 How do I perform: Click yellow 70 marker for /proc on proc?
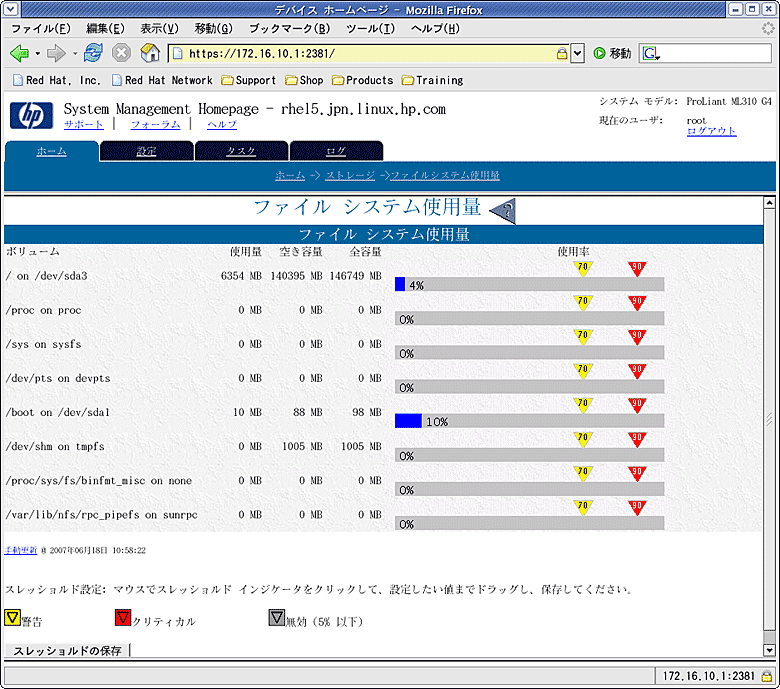pos(583,302)
